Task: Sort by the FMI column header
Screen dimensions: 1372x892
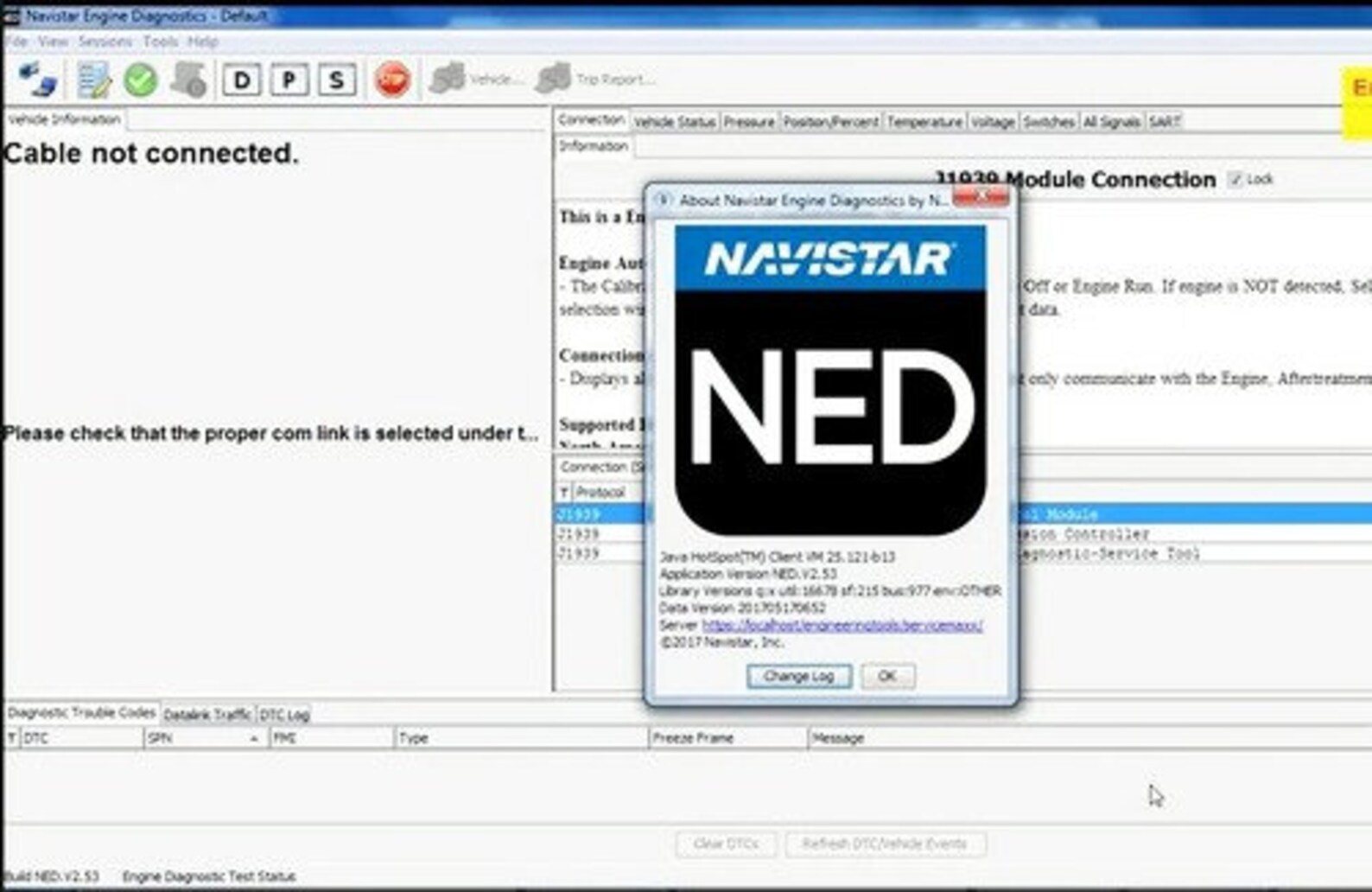Action: [x=330, y=738]
